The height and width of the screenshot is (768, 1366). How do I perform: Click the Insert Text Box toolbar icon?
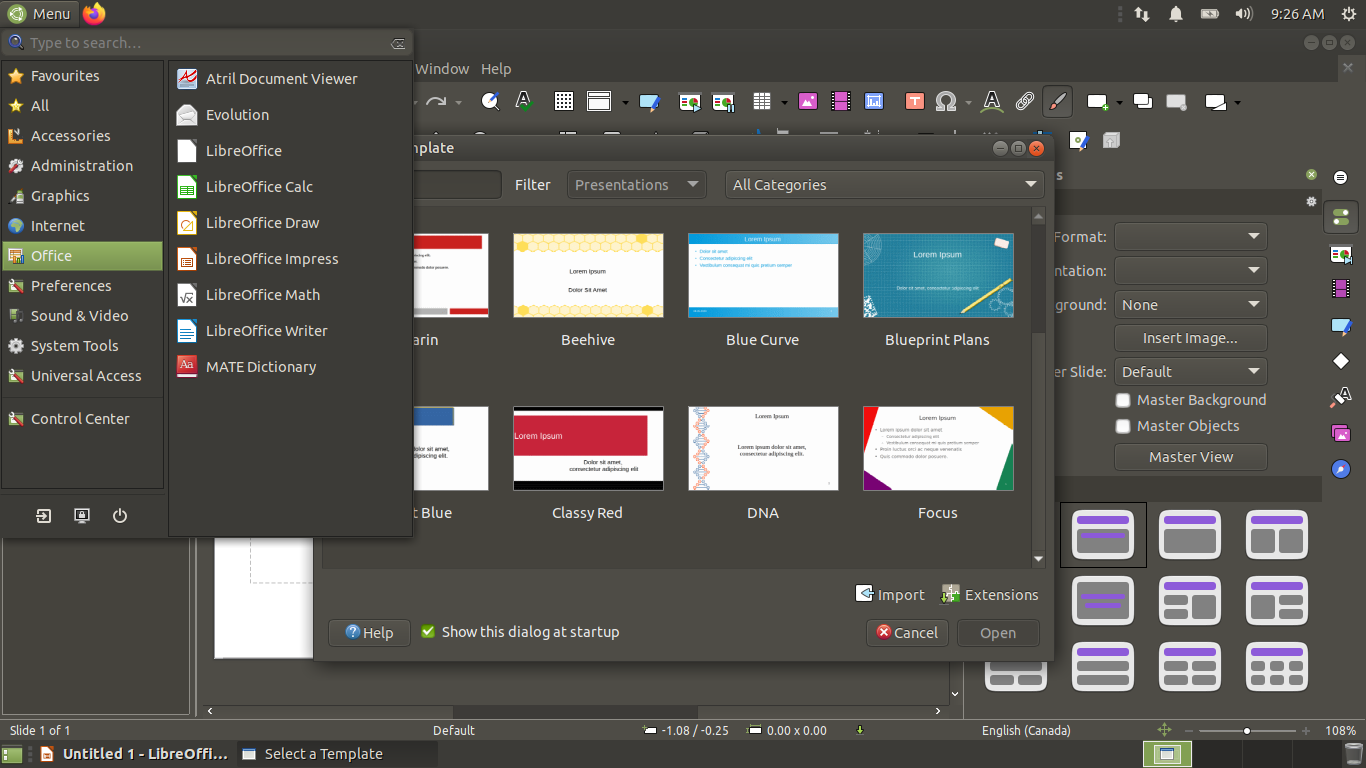coord(914,101)
